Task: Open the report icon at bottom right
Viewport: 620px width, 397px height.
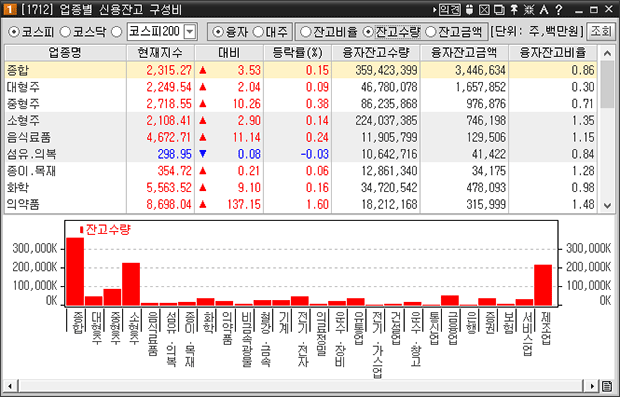Action: (607, 386)
